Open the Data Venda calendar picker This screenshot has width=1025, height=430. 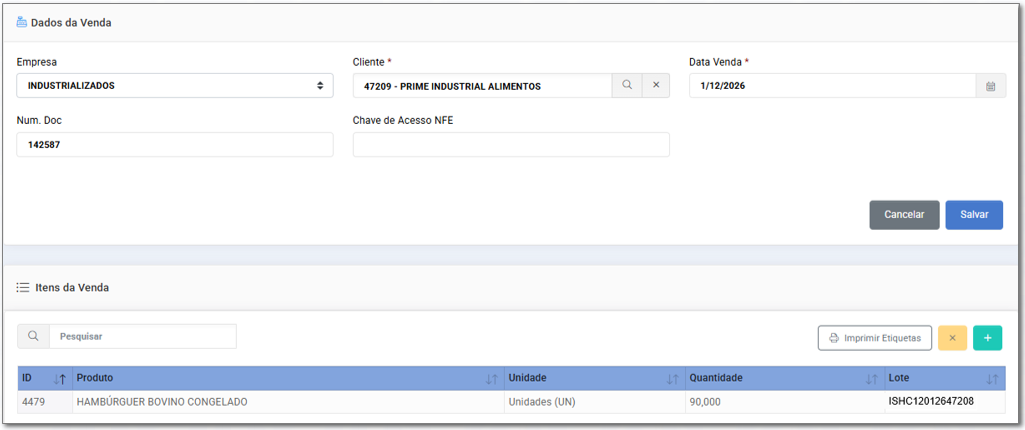coord(990,86)
